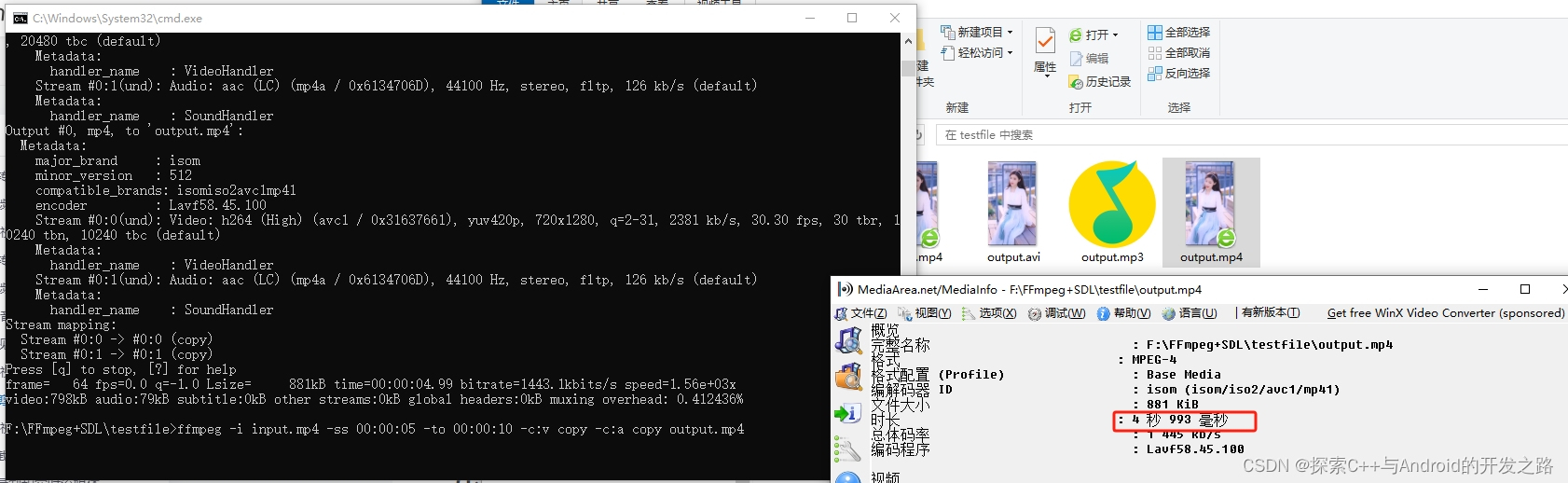This screenshot has width=1568, height=483.
Task: Click cmd window scrollbar up arrow
Action: 908,41
